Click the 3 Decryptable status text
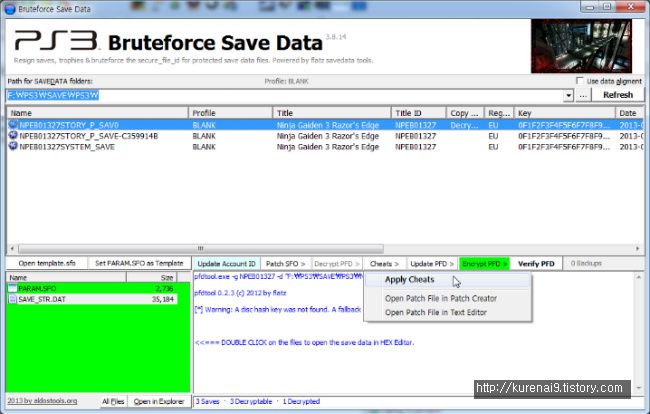 tap(251, 401)
